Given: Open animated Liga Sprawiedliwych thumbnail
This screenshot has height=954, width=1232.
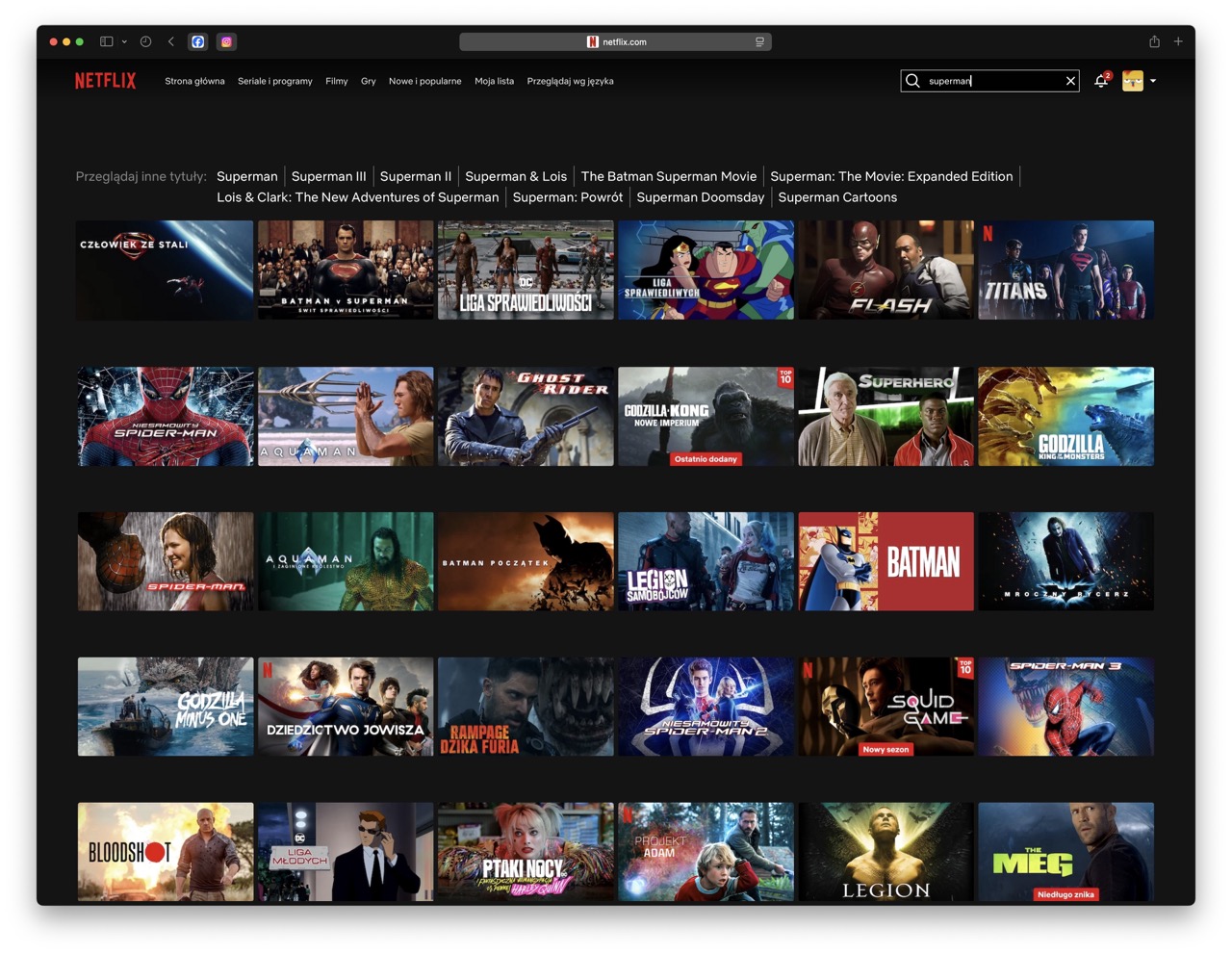Looking at the screenshot, I should coord(706,270).
